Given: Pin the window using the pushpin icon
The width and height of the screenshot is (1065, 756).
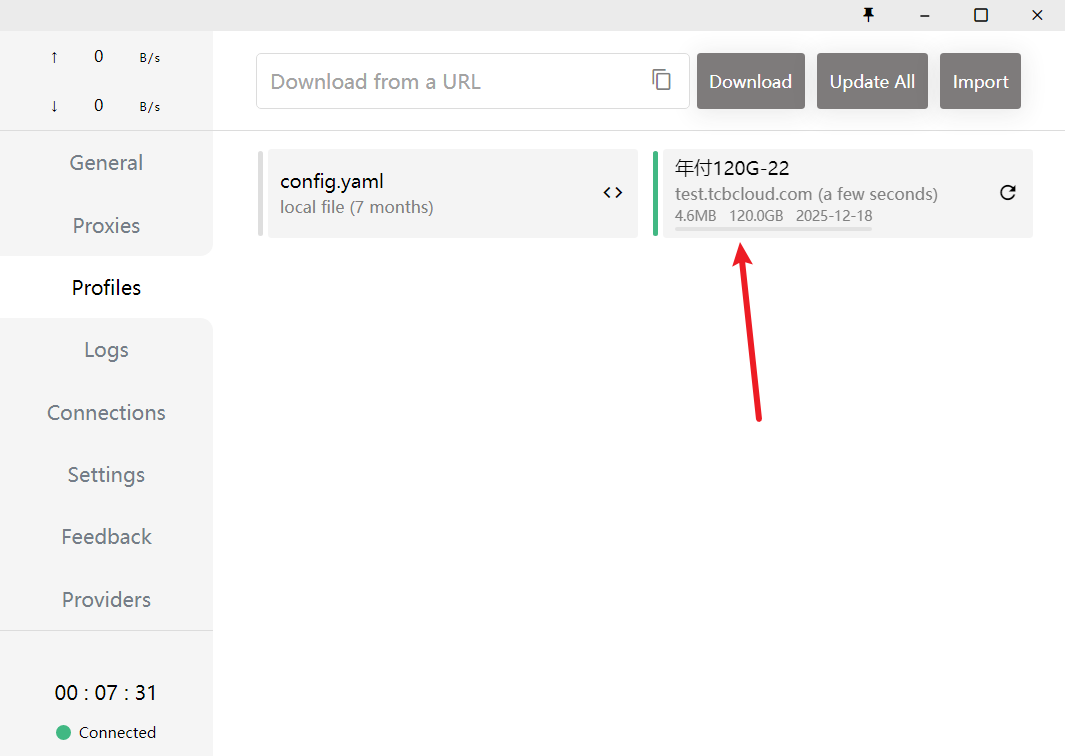Looking at the screenshot, I should (868, 14).
